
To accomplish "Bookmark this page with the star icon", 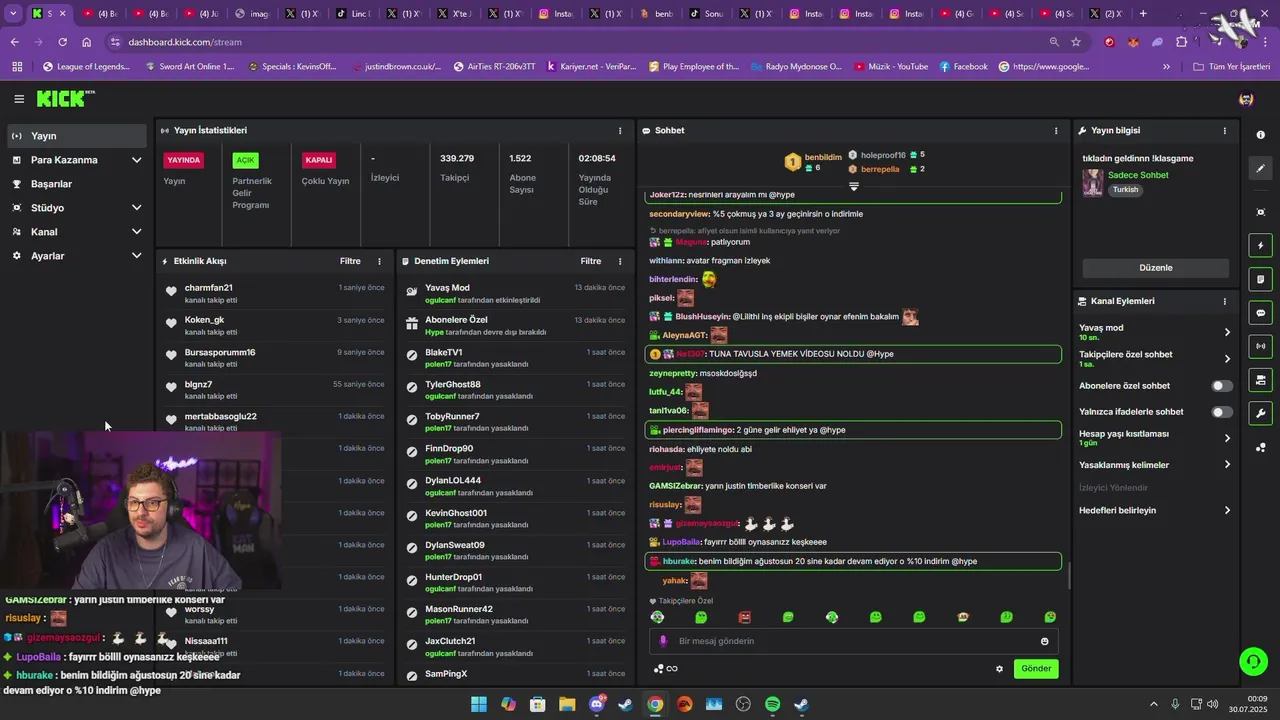I will point(1076,42).
